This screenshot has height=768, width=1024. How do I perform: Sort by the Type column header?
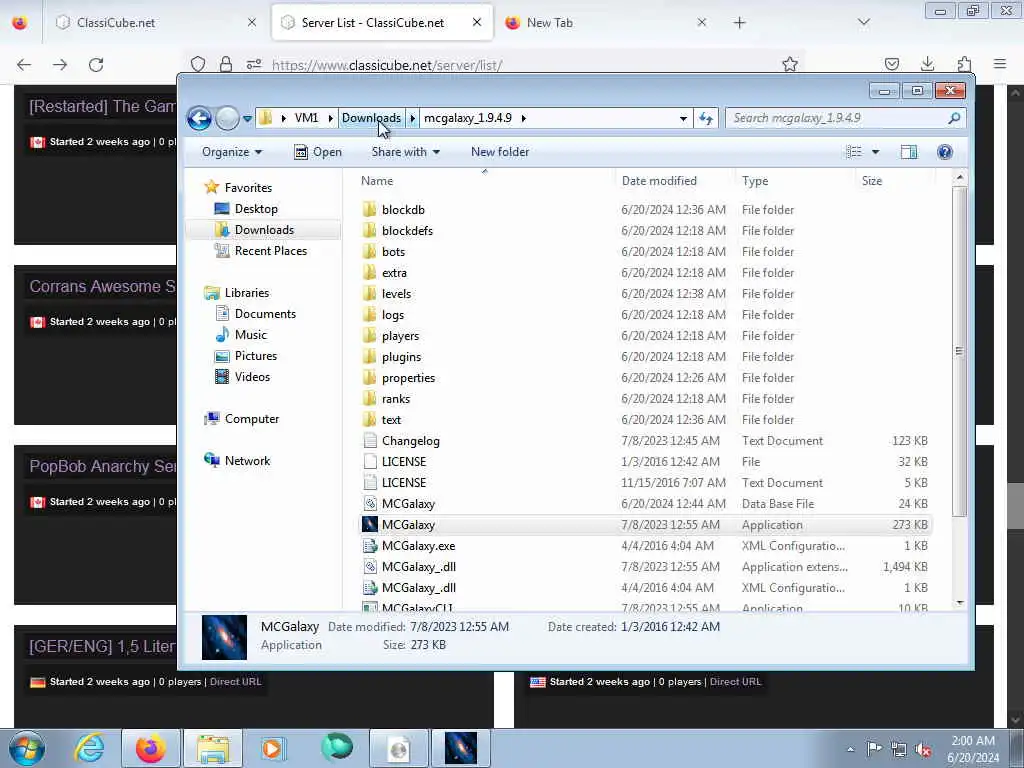click(755, 181)
